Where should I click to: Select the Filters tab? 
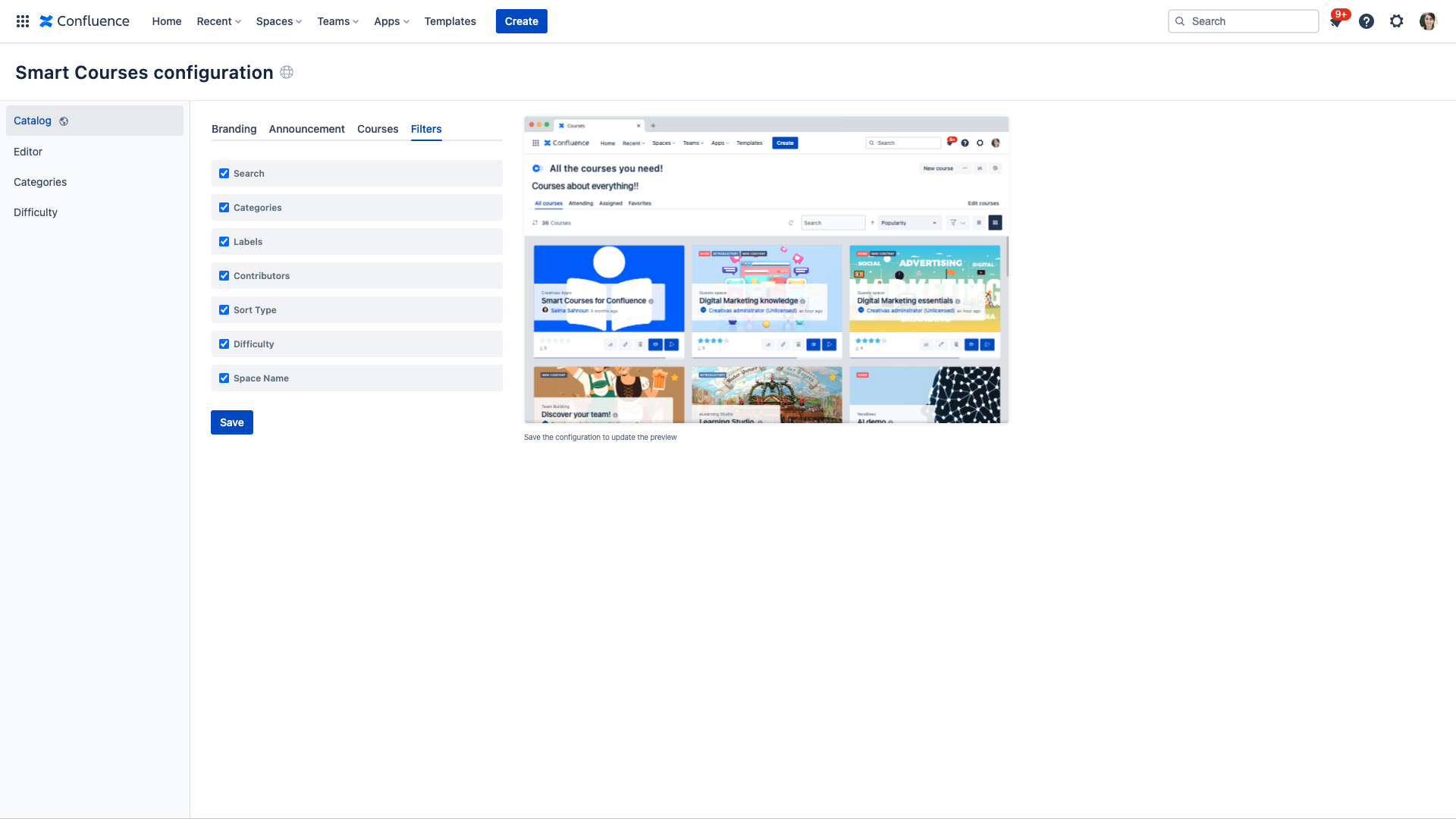click(x=426, y=129)
